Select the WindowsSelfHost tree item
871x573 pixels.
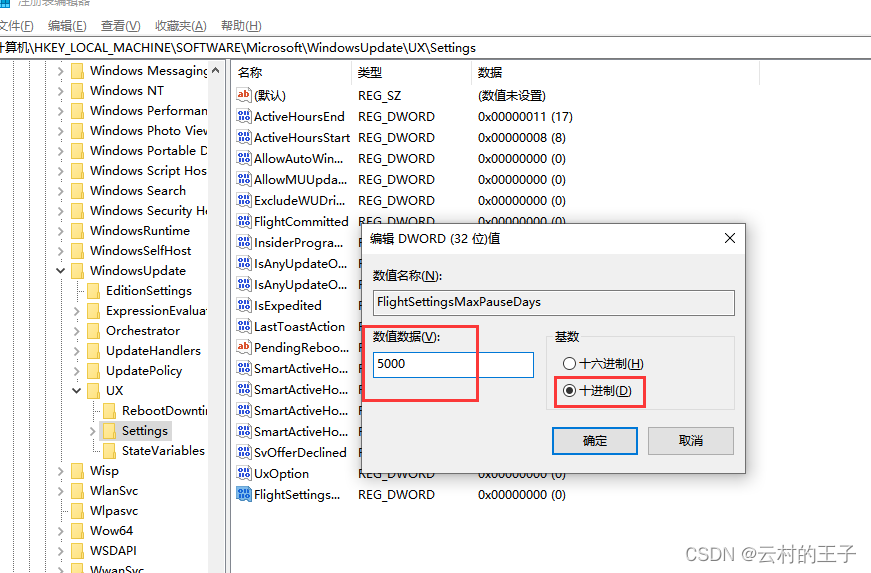coord(141,250)
